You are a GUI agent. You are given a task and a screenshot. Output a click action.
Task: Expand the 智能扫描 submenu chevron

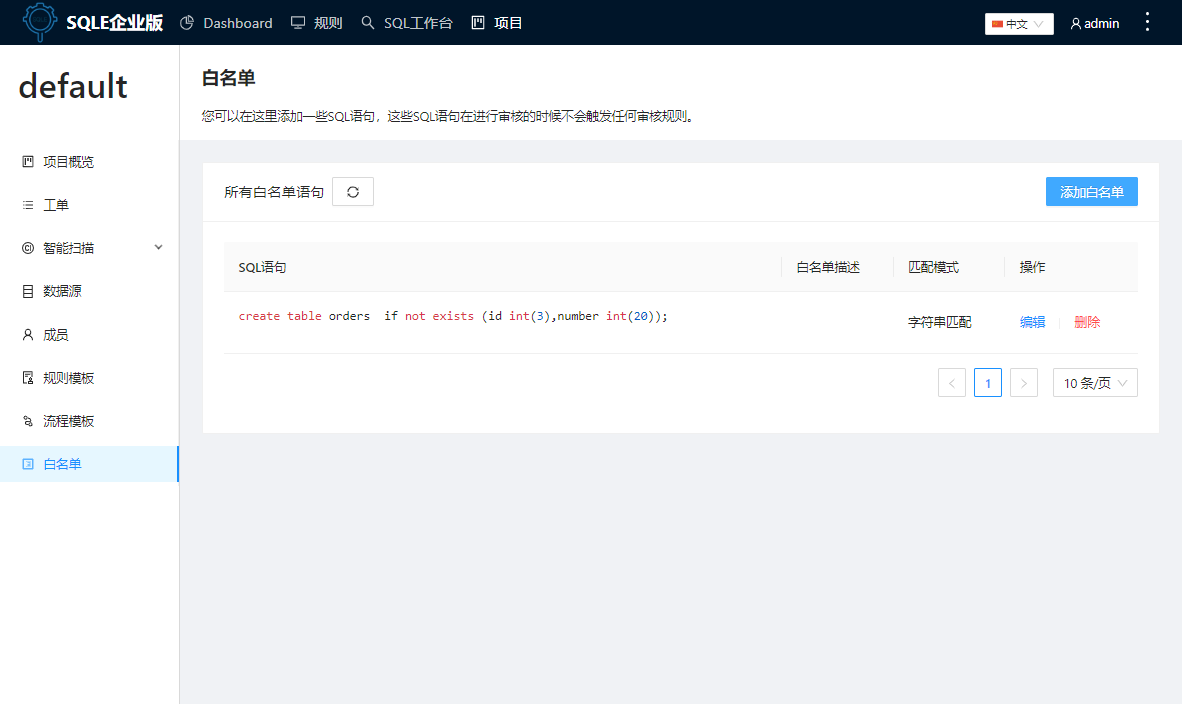158,248
